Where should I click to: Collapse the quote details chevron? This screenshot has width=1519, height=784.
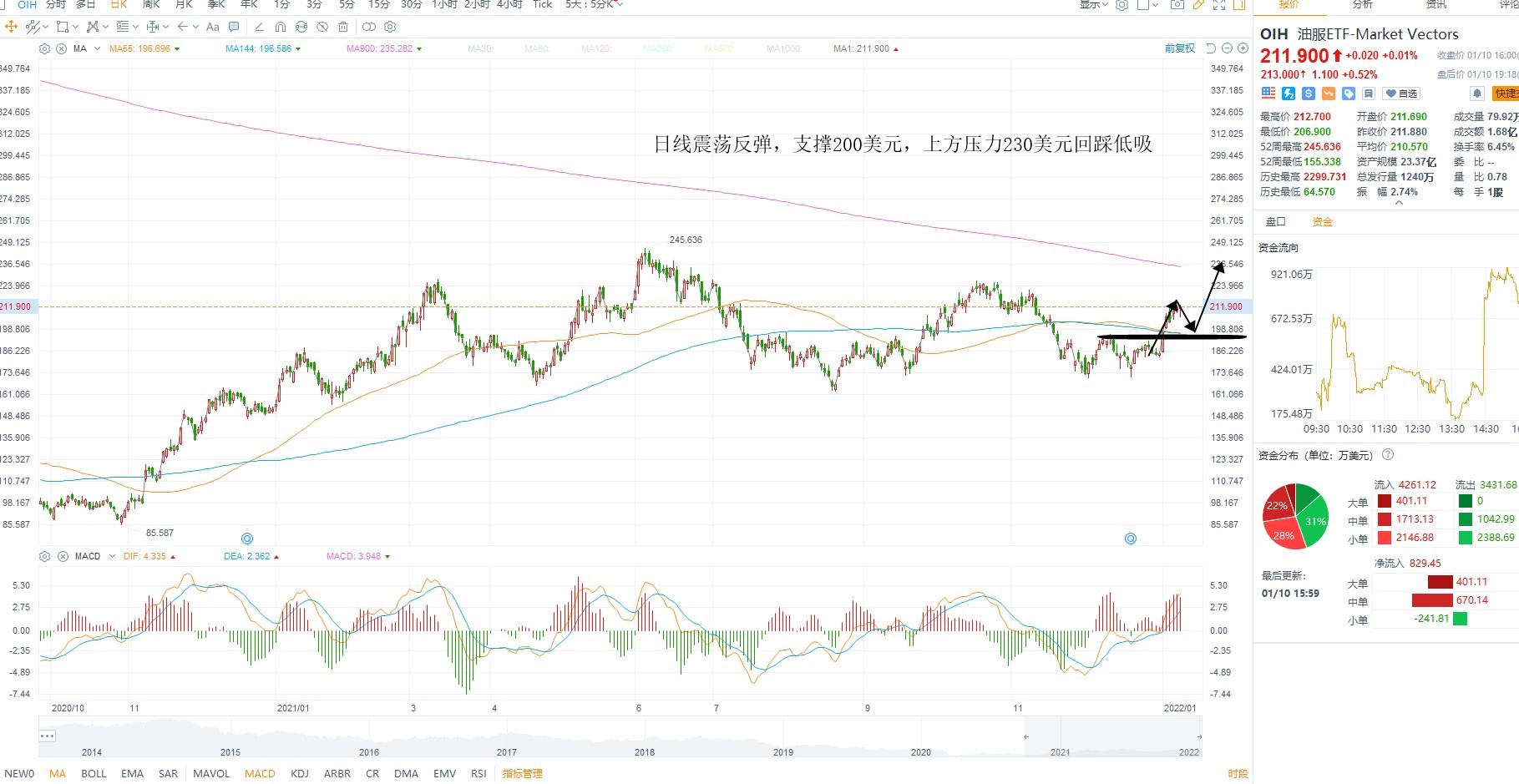coord(1399,203)
